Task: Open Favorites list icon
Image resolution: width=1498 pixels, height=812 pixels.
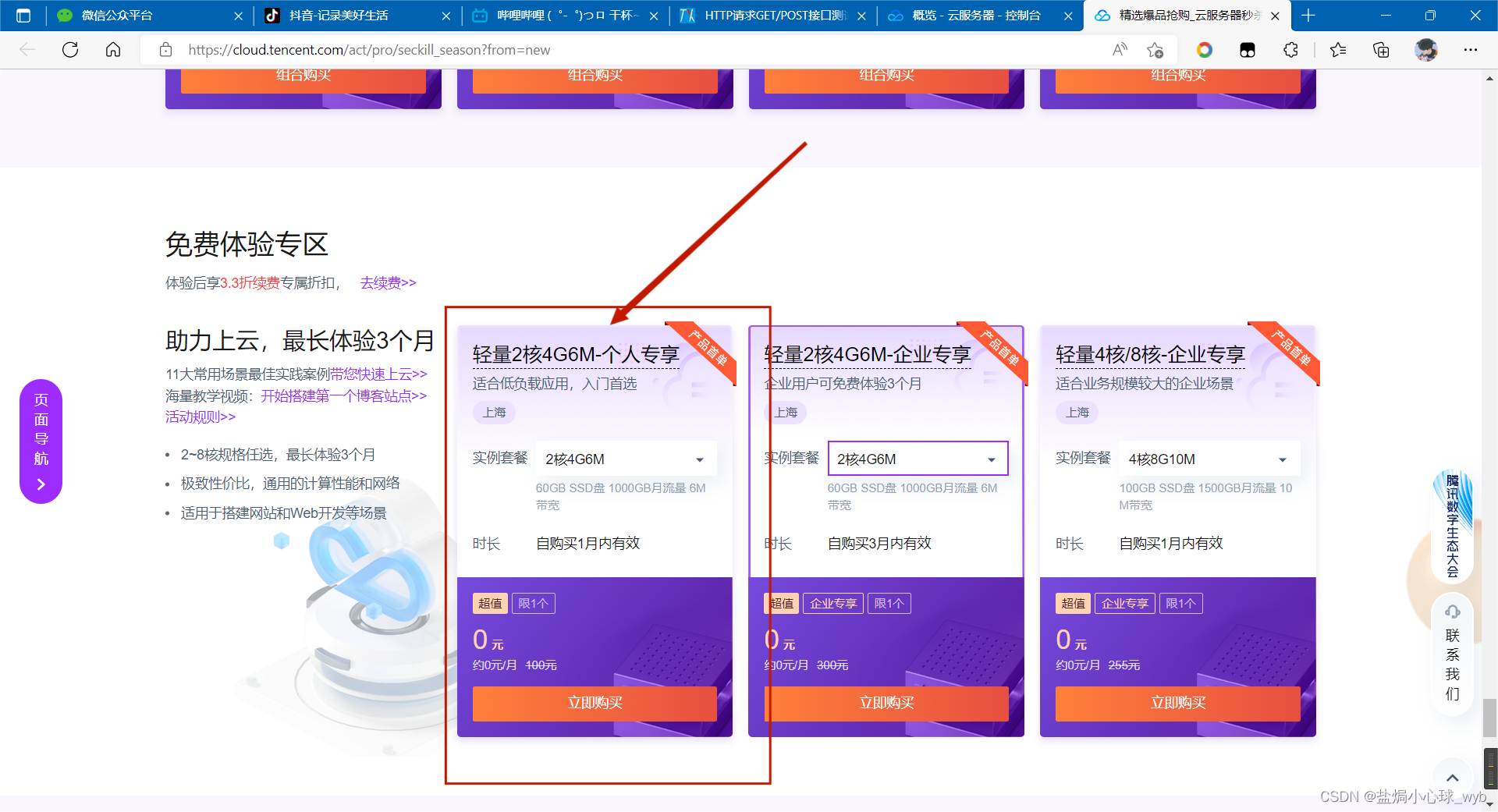Action: (1338, 50)
